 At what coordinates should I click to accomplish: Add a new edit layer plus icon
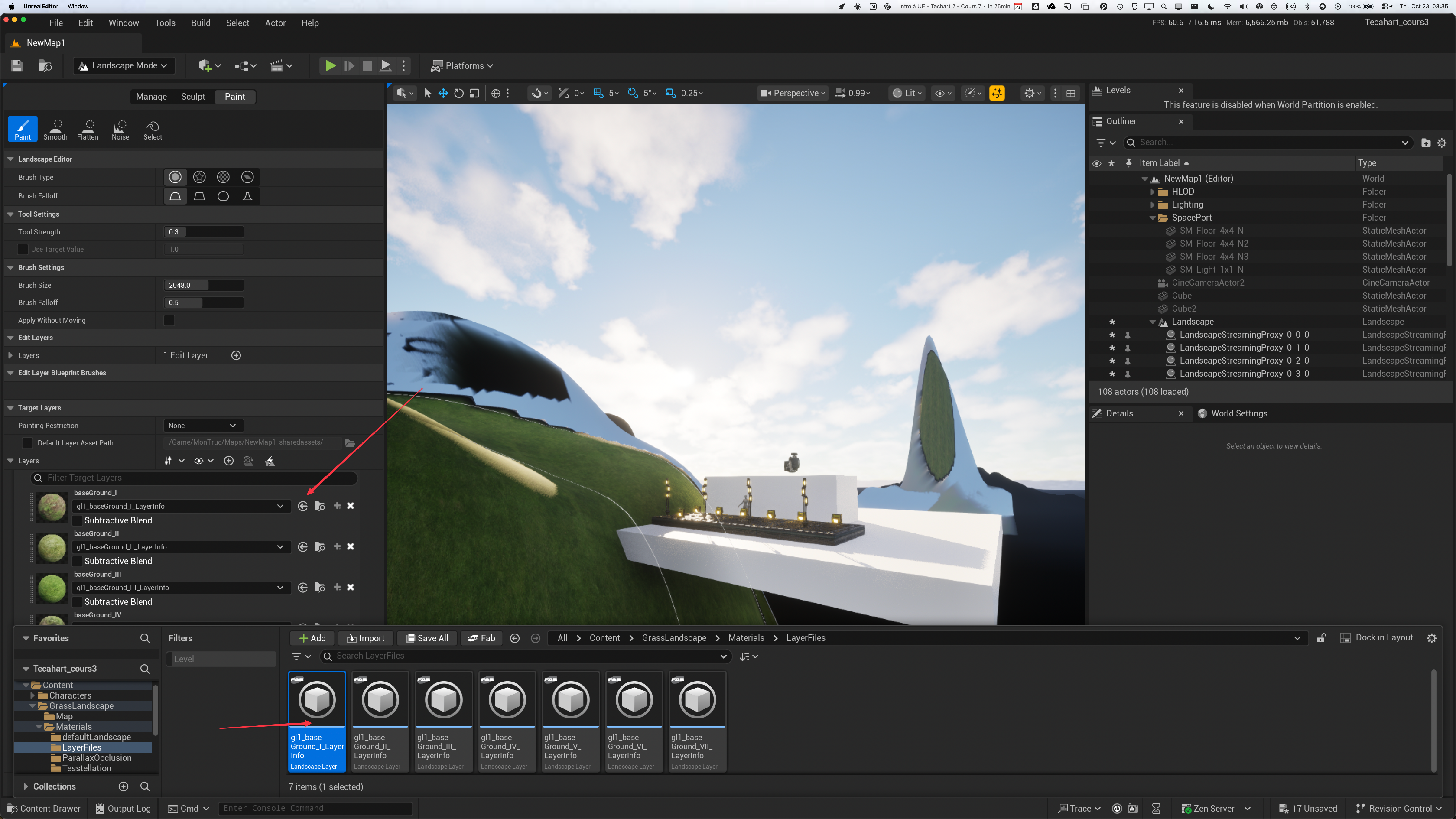tap(236, 356)
